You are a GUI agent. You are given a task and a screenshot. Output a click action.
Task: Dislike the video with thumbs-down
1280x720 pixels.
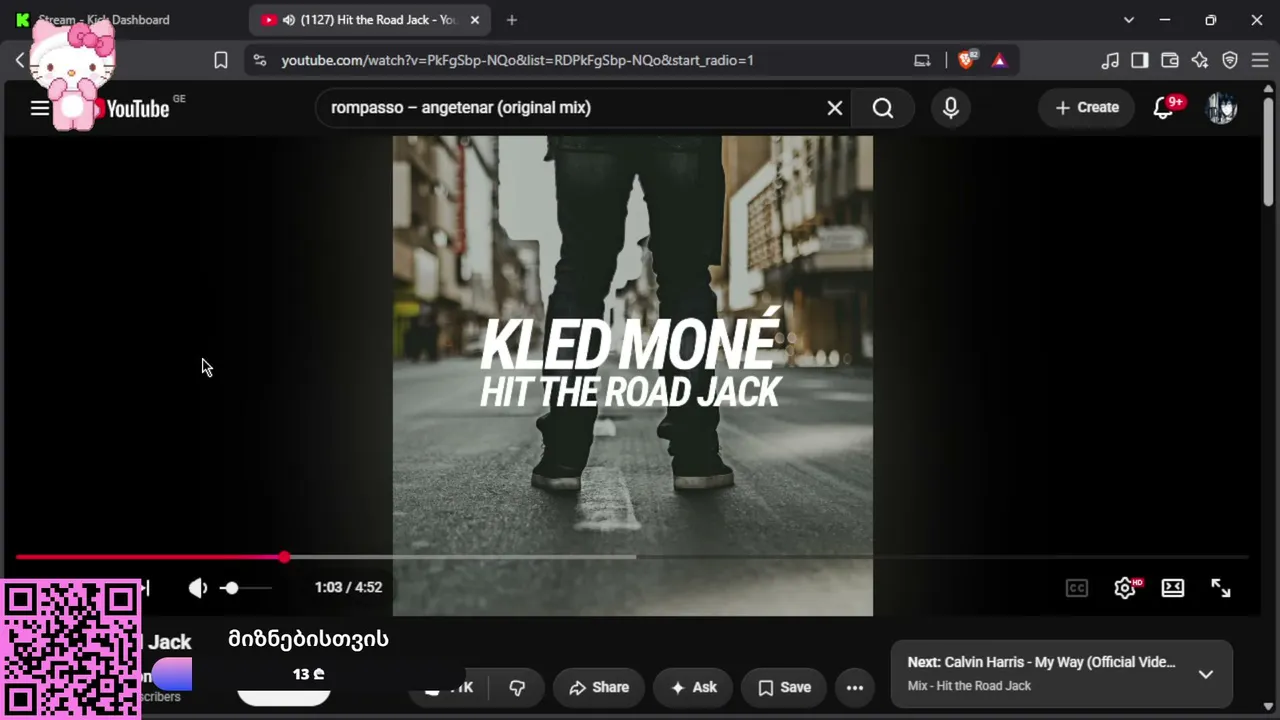click(518, 687)
